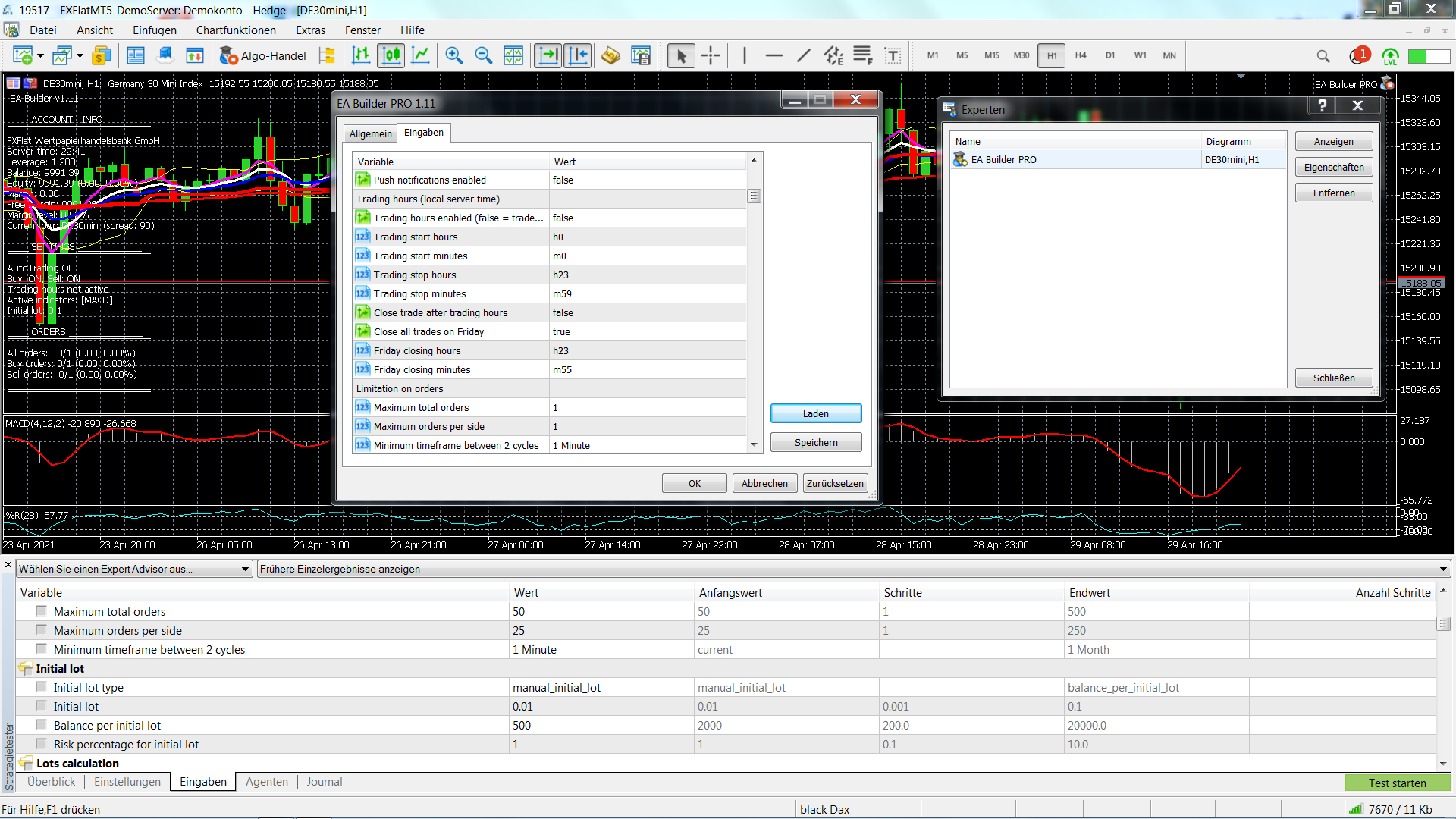Select the H4 timeframe button
The width and height of the screenshot is (1456, 819).
click(x=1080, y=55)
